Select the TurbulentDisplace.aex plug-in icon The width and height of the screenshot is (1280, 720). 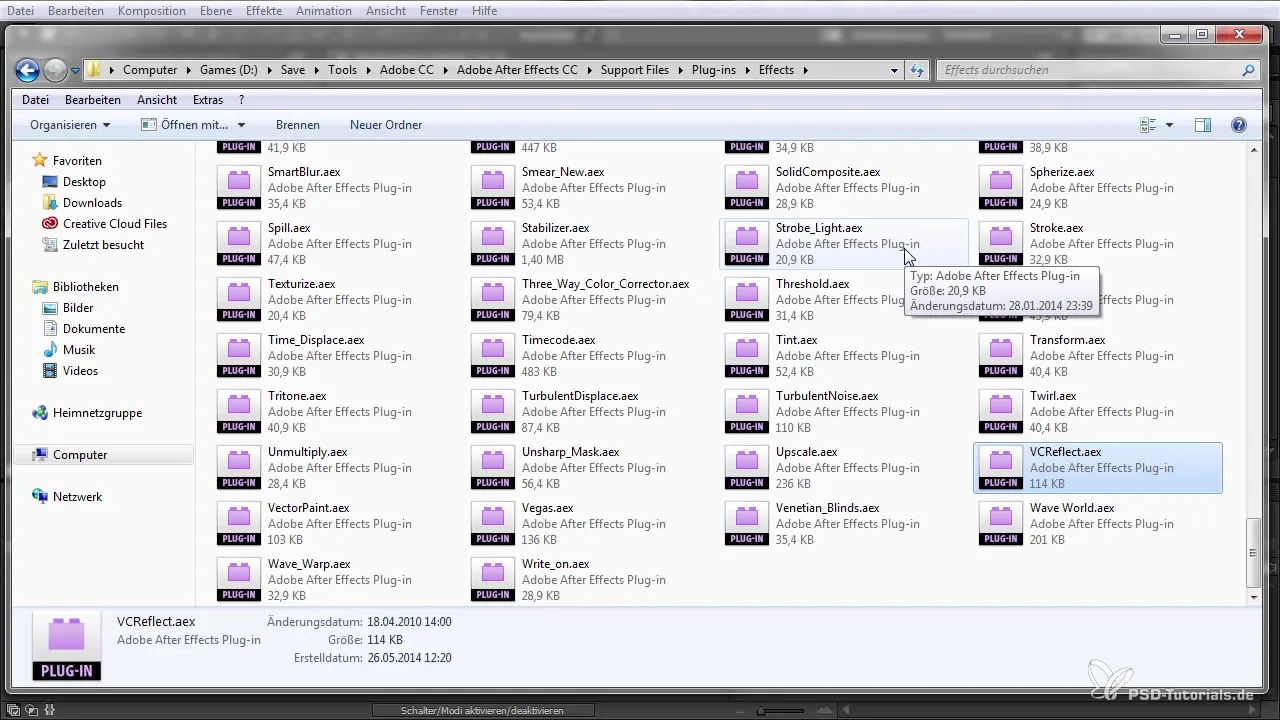(x=492, y=412)
